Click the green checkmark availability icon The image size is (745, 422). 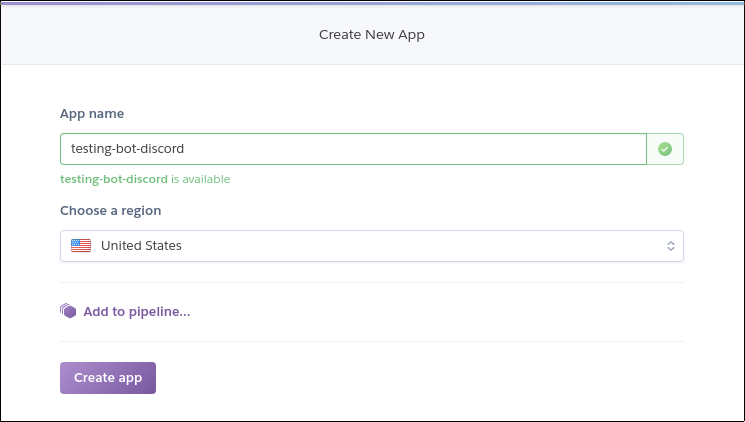pos(665,149)
